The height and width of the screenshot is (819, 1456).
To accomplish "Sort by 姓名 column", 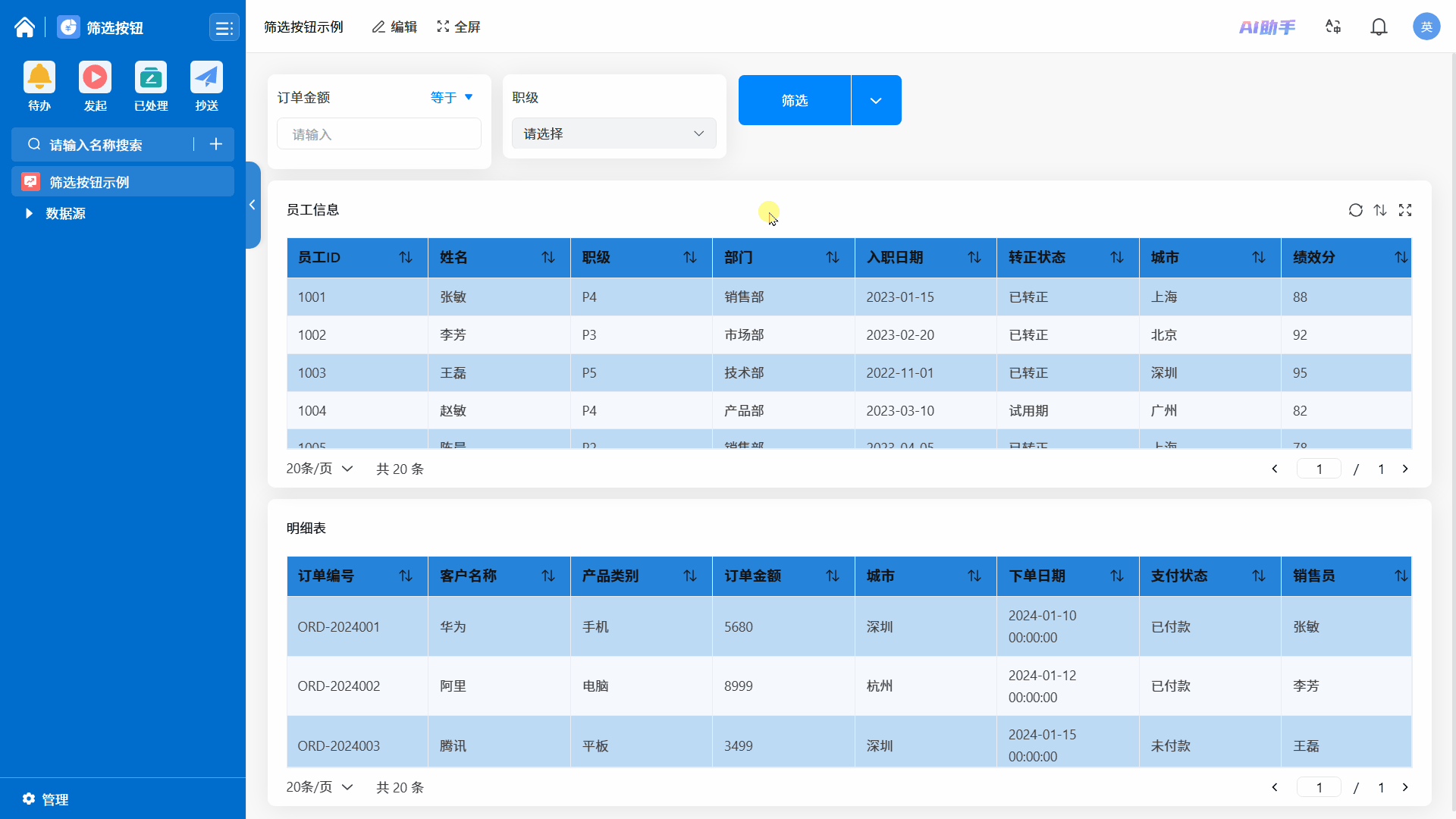I will point(548,258).
